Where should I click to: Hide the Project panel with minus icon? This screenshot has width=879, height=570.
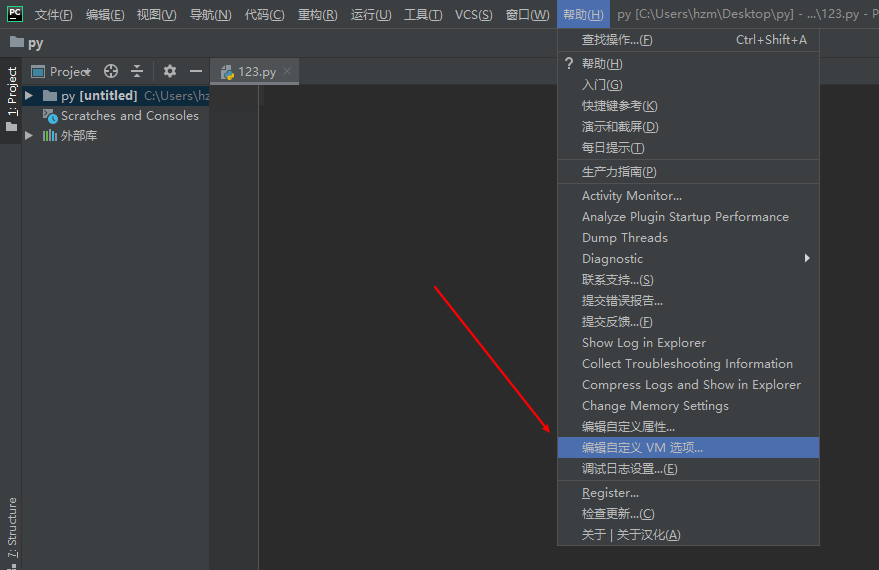tap(196, 71)
